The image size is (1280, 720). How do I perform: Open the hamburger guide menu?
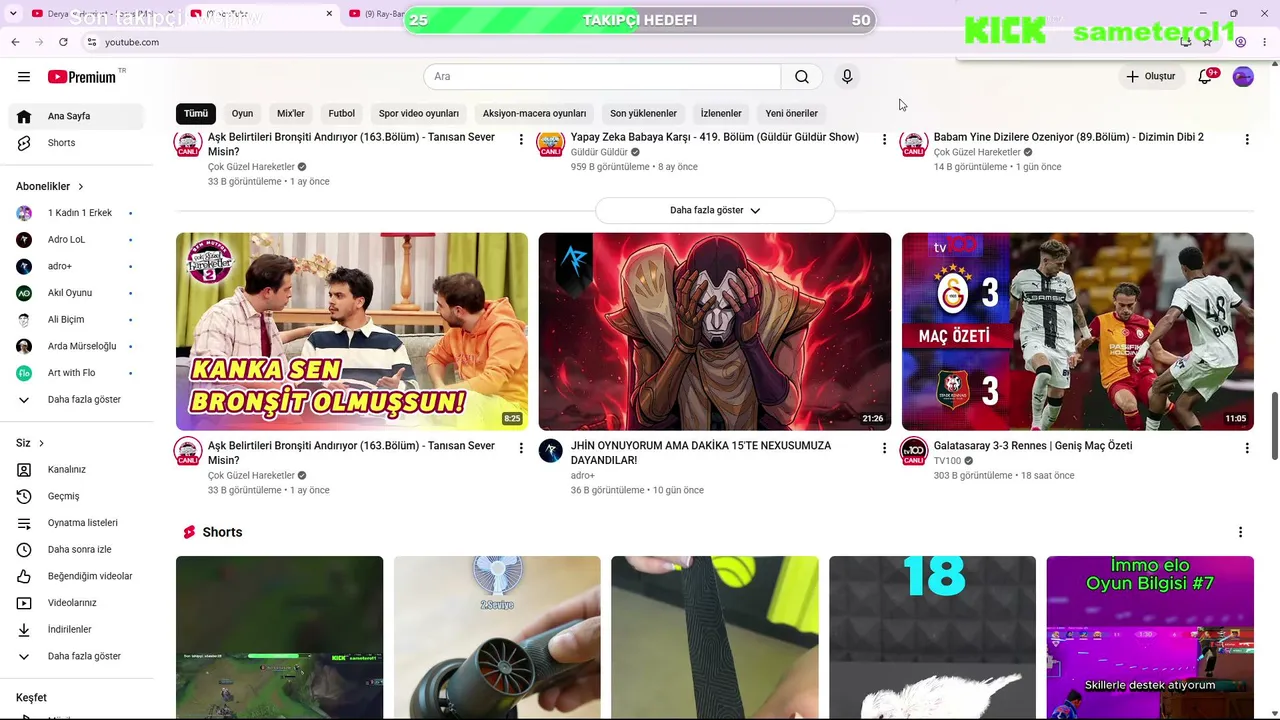[x=24, y=77]
